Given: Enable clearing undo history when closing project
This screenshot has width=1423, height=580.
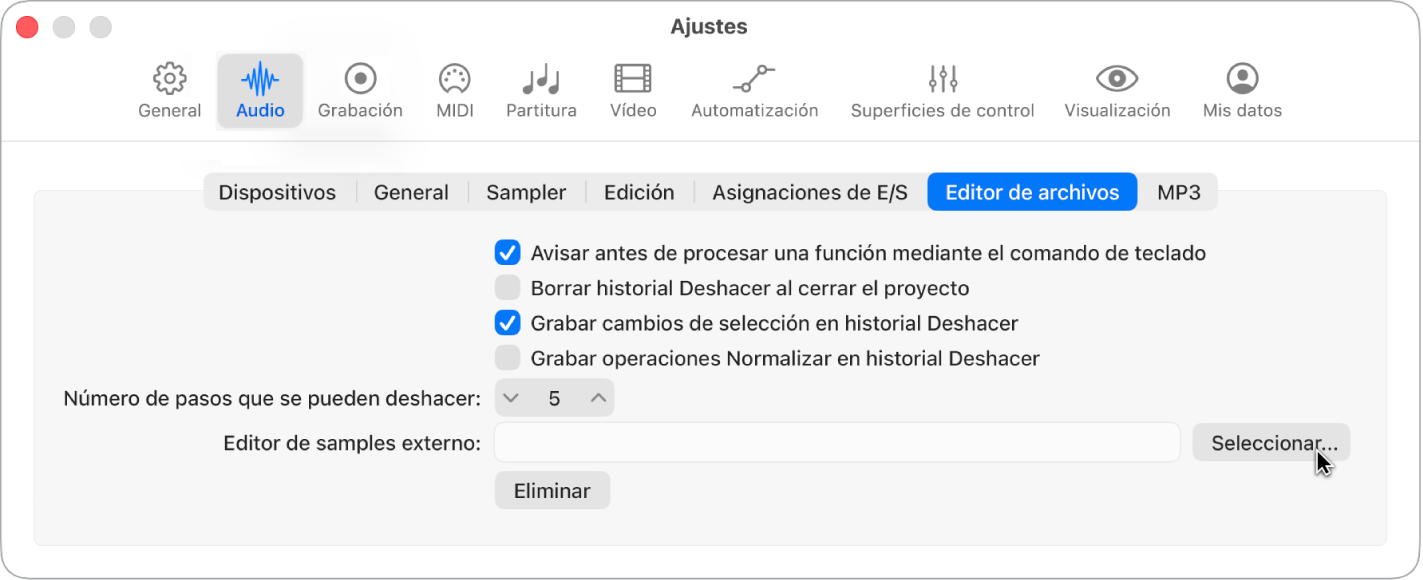Looking at the screenshot, I should [x=508, y=288].
